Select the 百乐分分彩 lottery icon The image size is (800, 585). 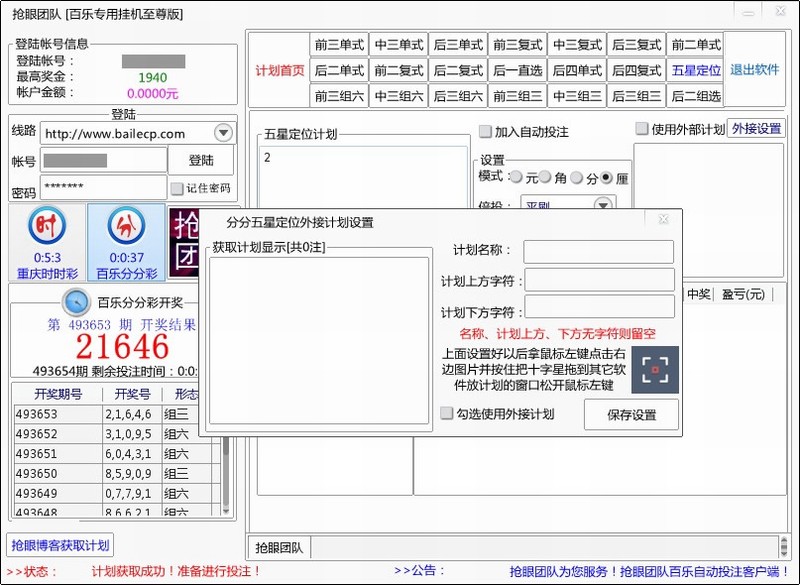pyautogui.click(x=126, y=229)
